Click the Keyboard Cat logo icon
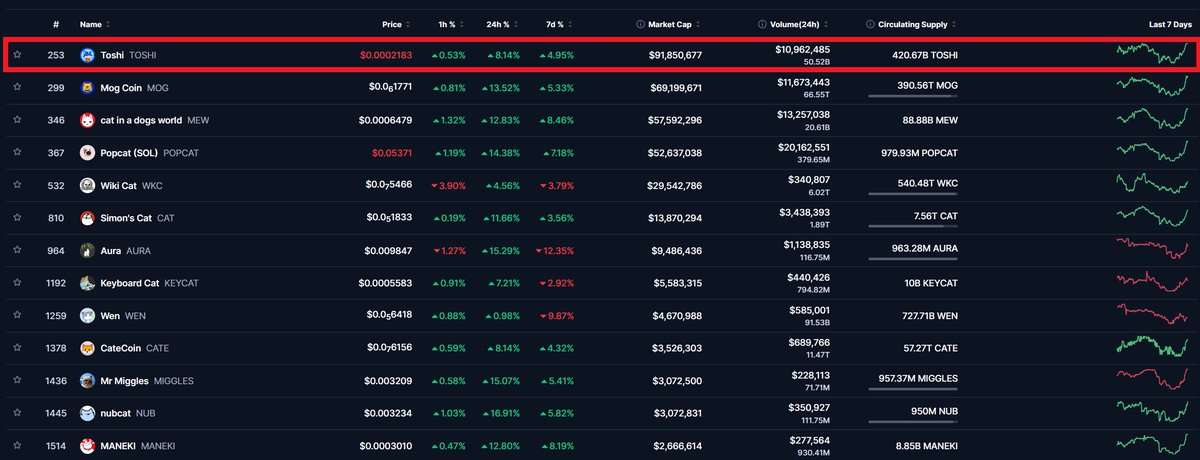 pyautogui.click(x=87, y=283)
